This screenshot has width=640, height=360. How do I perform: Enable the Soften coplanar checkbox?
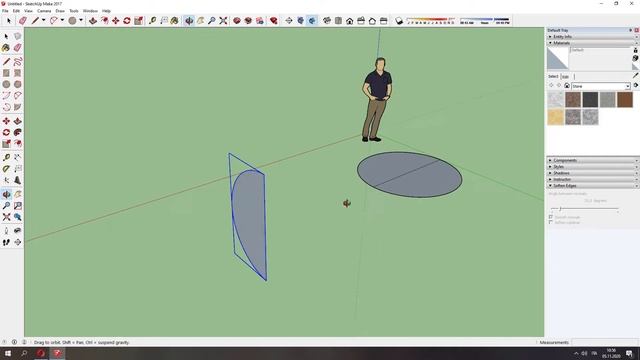(x=551, y=222)
